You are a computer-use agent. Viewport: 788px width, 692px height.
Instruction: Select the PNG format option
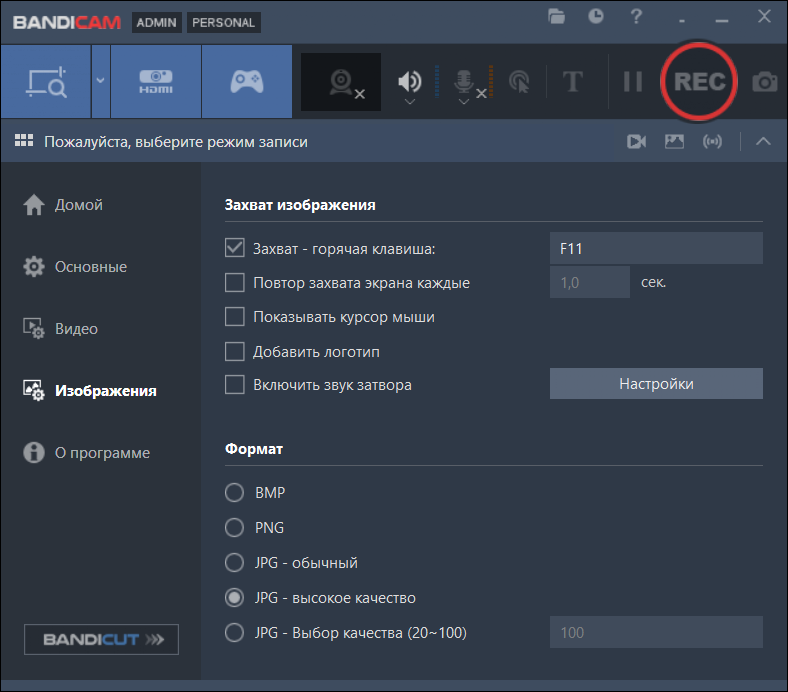tap(235, 527)
